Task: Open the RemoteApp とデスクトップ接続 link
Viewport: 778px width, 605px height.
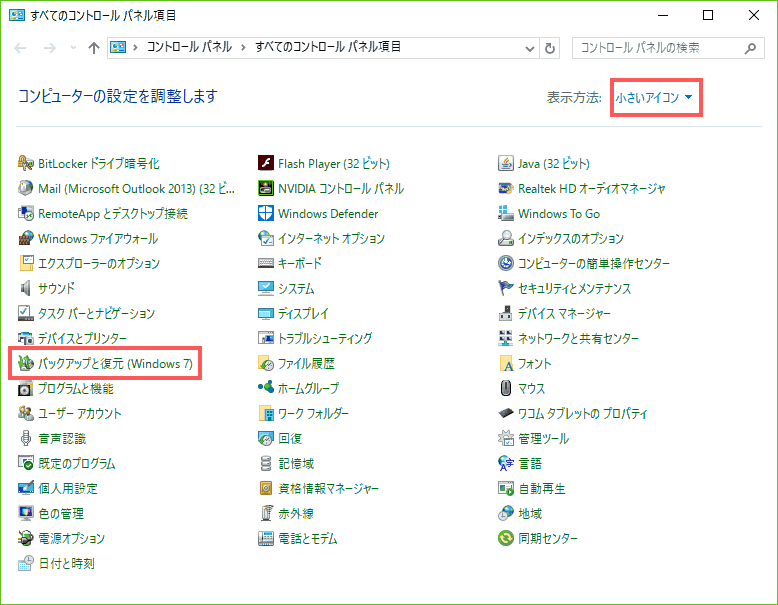Action: pyautogui.click(x=113, y=213)
